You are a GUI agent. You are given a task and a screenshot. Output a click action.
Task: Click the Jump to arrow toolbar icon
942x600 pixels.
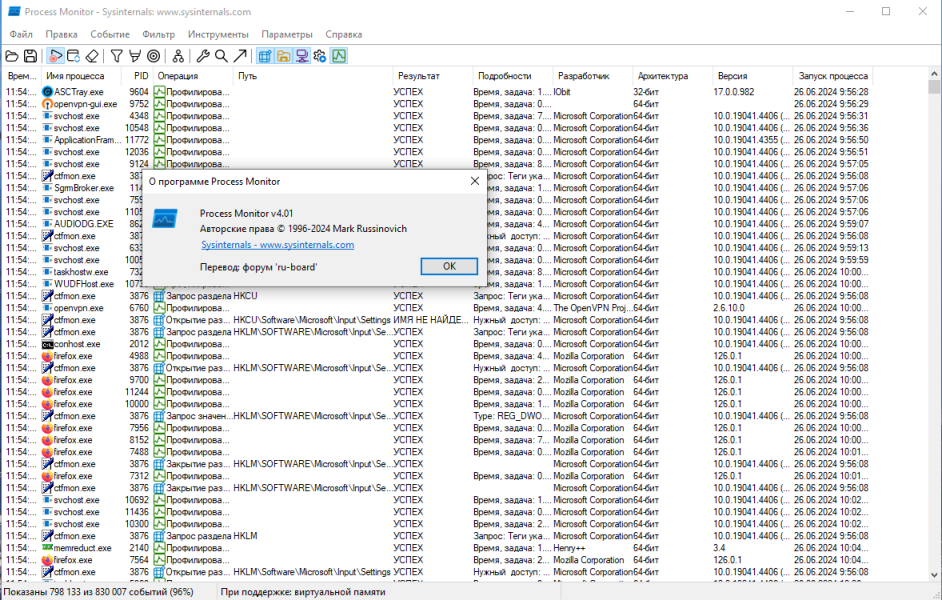240,56
